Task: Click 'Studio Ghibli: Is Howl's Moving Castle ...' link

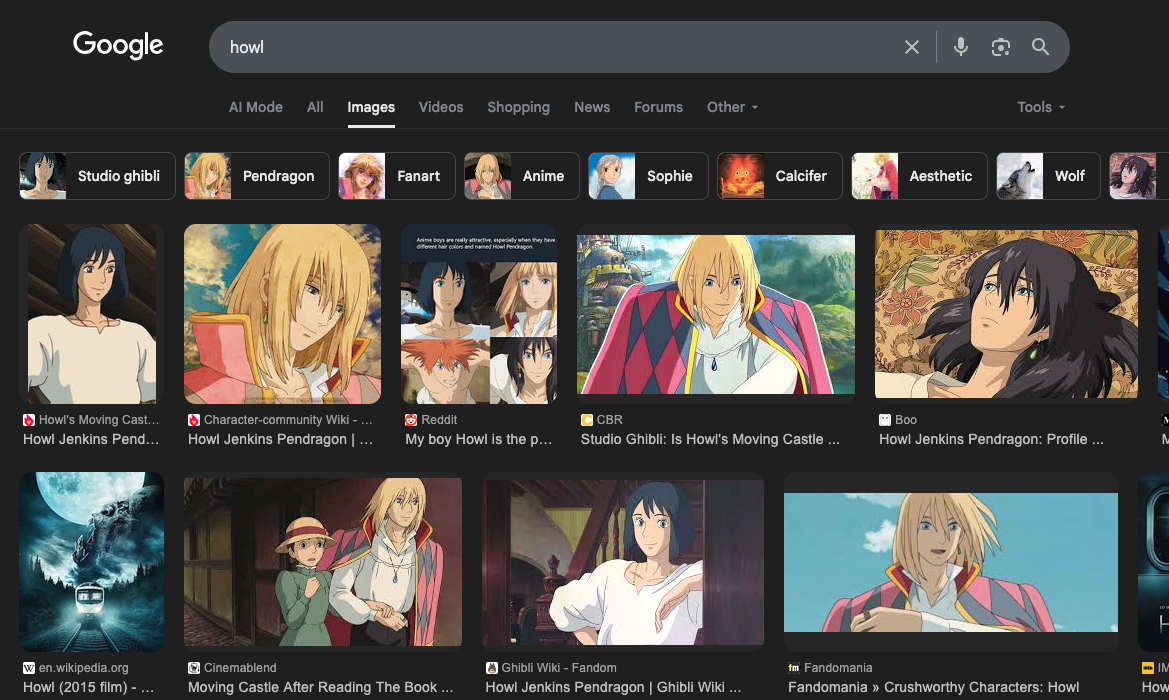Action: (x=710, y=439)
